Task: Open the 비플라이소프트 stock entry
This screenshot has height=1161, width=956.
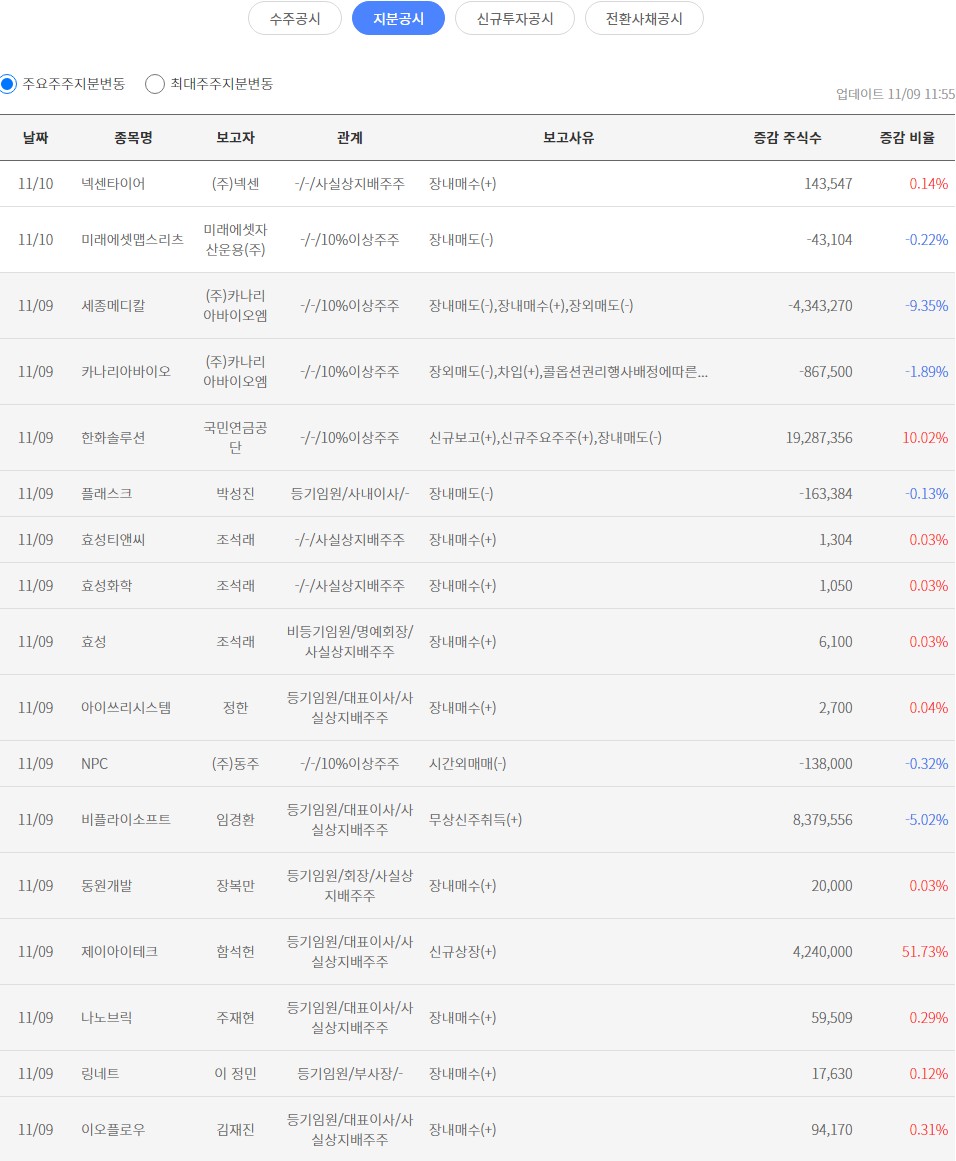Action: coord(126,820)
